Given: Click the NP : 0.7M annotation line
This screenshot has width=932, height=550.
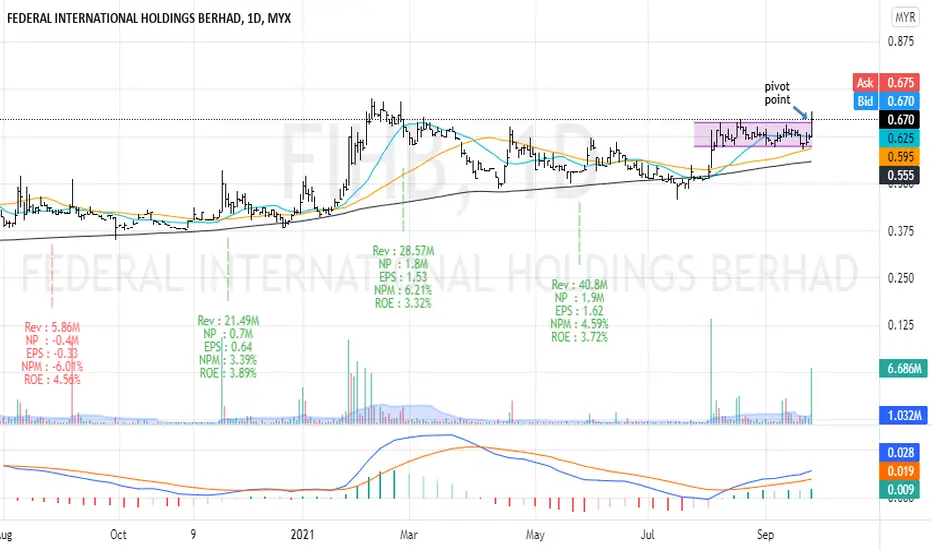Looking at the screenshot, I should click(x=228, y=334).
